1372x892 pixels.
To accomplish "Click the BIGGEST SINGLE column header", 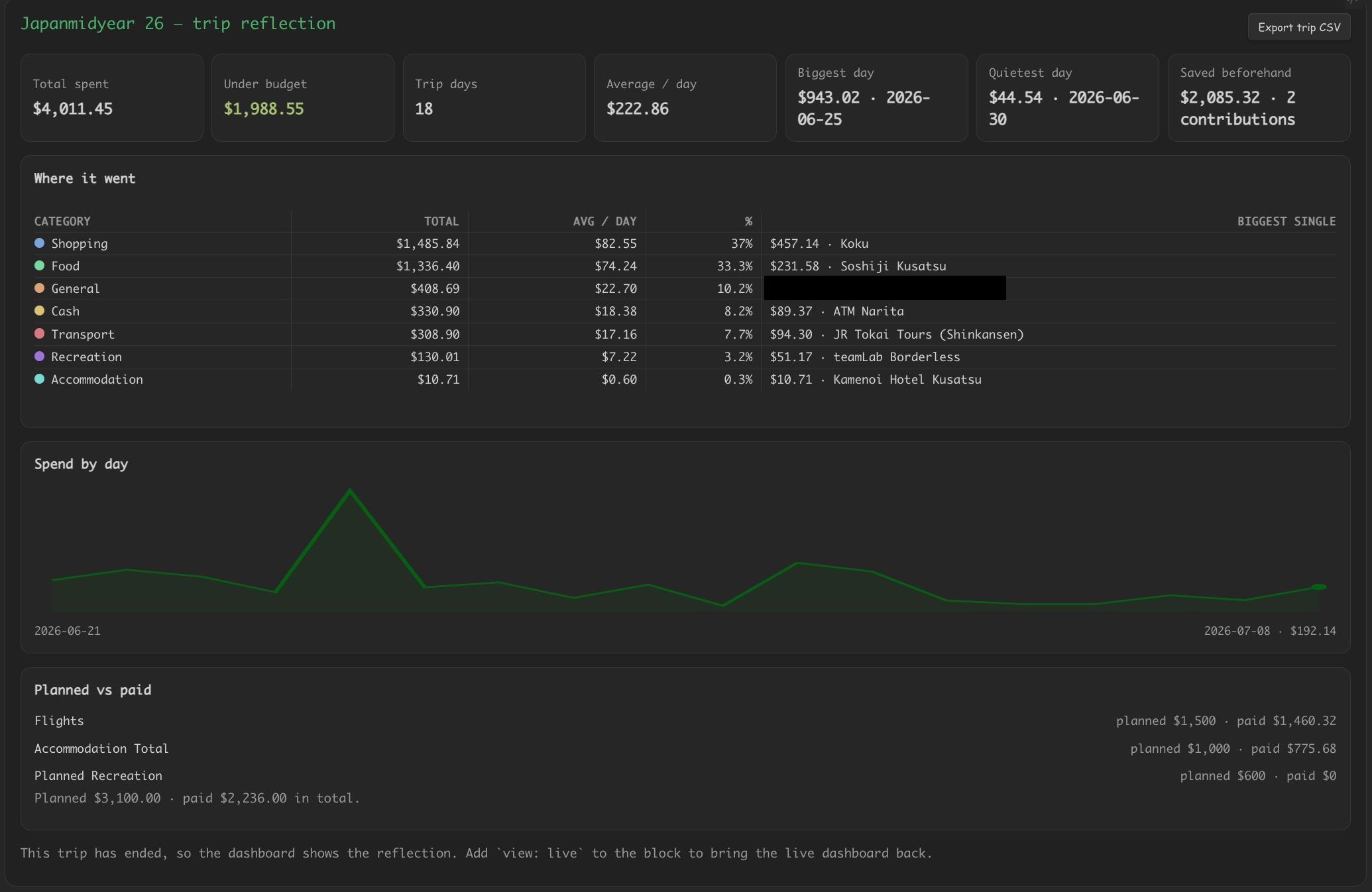I will (x=1286, y=221).
